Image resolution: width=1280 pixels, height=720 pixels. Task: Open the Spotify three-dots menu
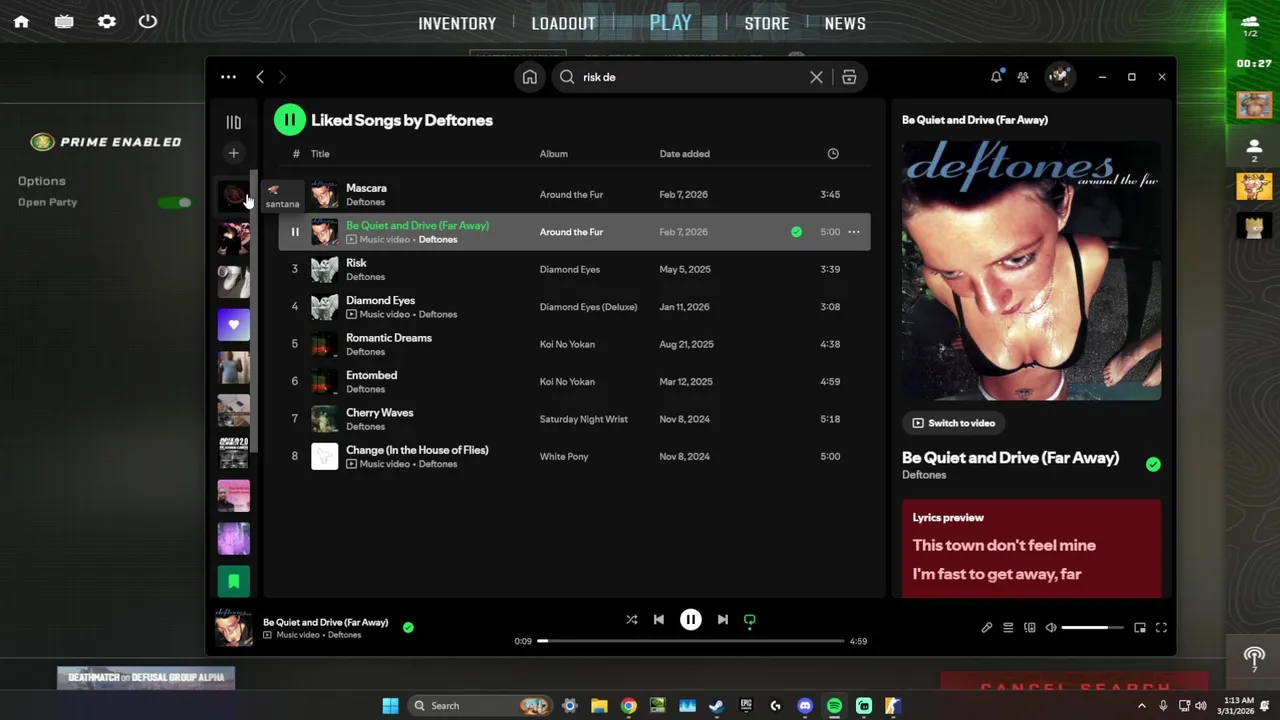click(x=228, y=77)
